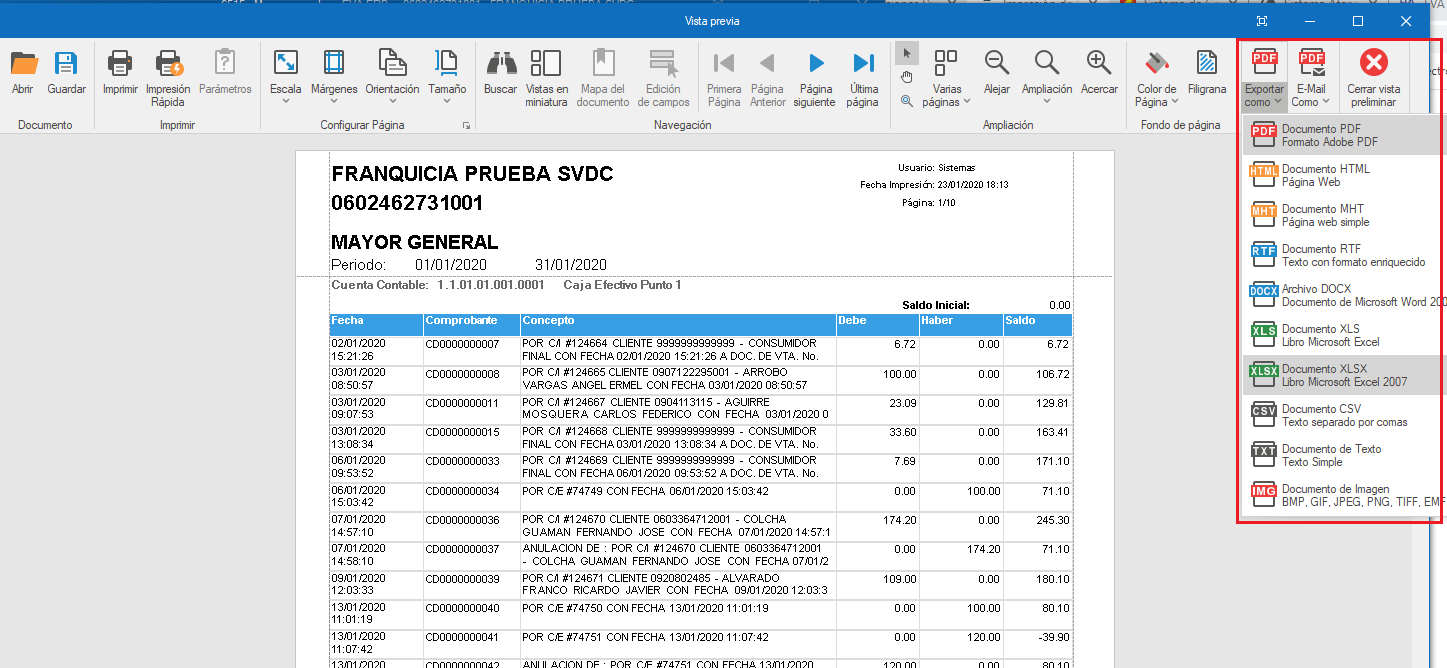Open the Tamaño page size dropdown
Screen dimensions: 1447x668
(x=447, y=78)
